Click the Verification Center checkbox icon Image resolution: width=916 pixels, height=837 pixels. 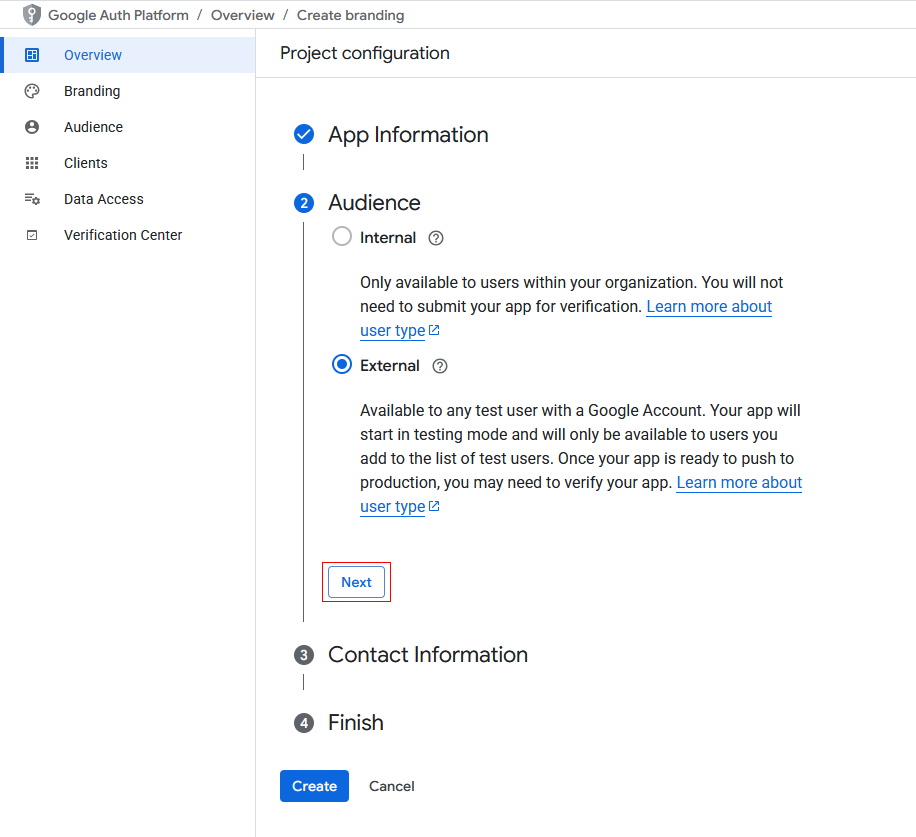pyautogui.click(x=32, y=235)
